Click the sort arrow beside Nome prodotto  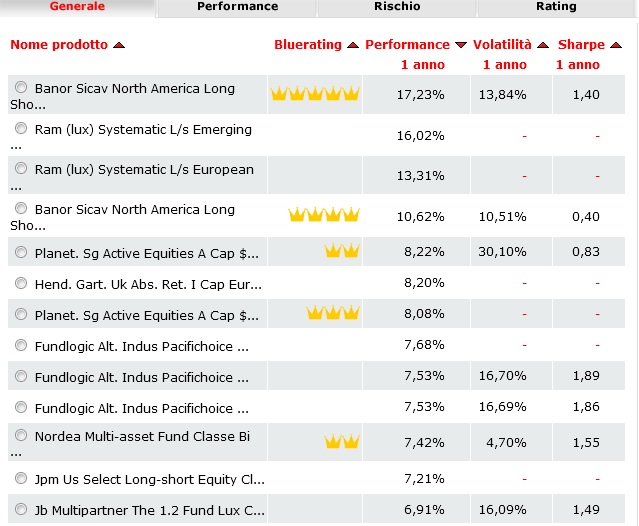(119, 45)
